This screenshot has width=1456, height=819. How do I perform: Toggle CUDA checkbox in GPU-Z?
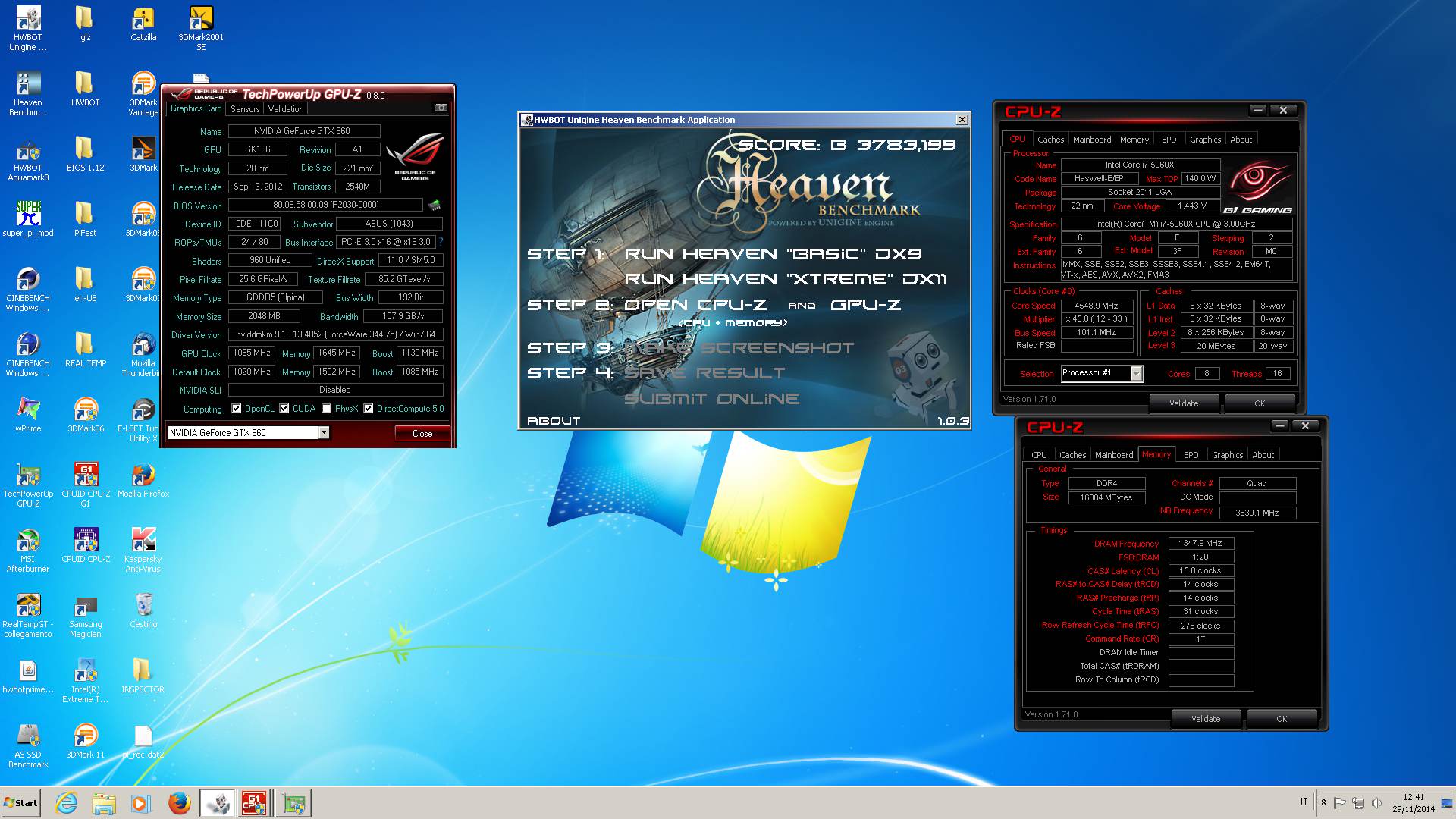[284, 409]
